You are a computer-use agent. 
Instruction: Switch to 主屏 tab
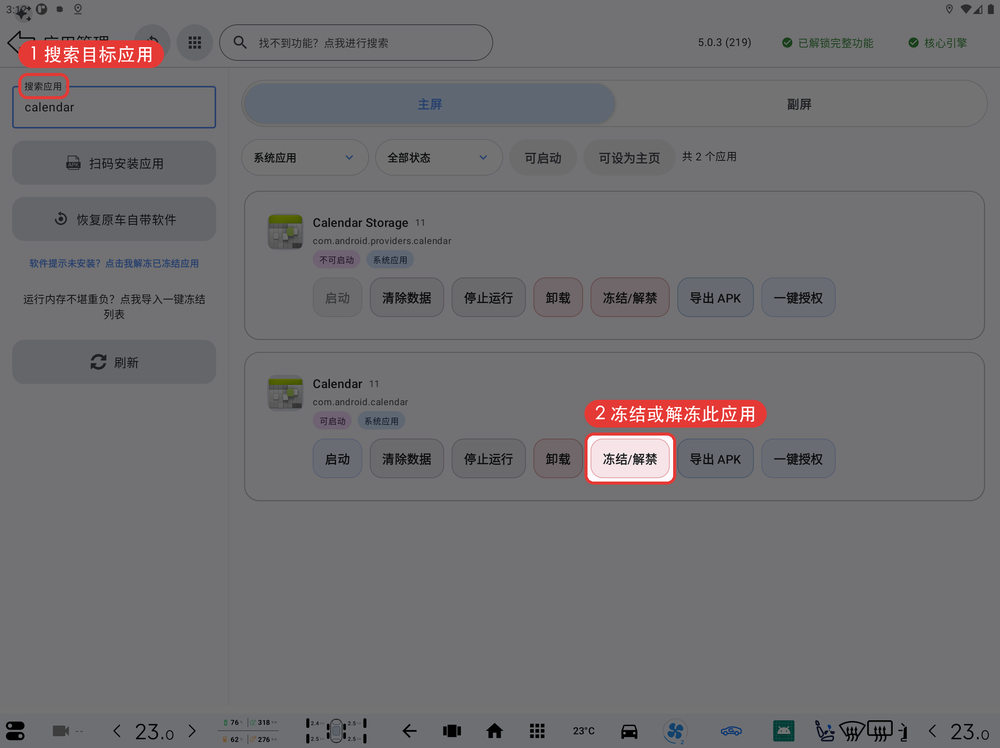tap(429, 104)
